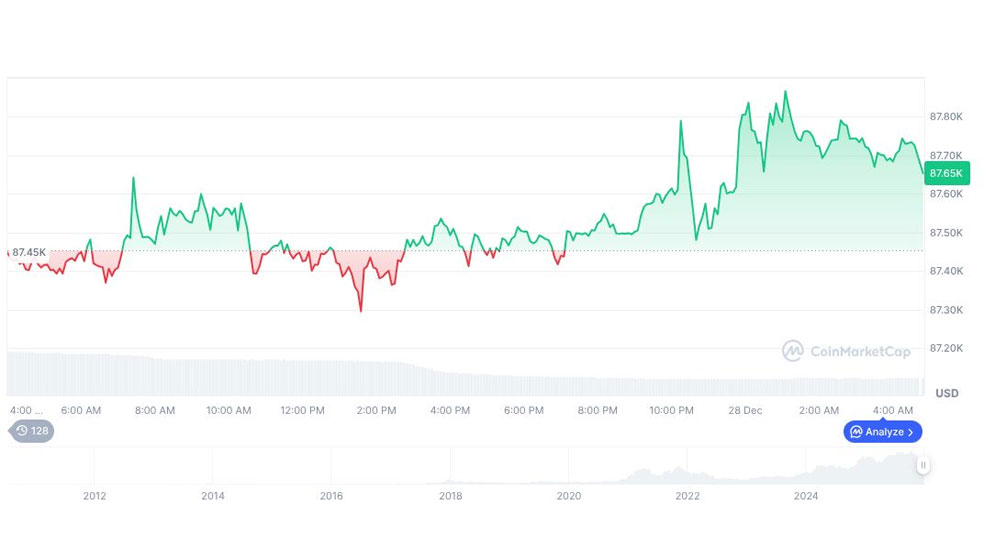This screenshot has width=984, height=554.
Task: Select 2022 on the range navigator
Action: point(687,495)
